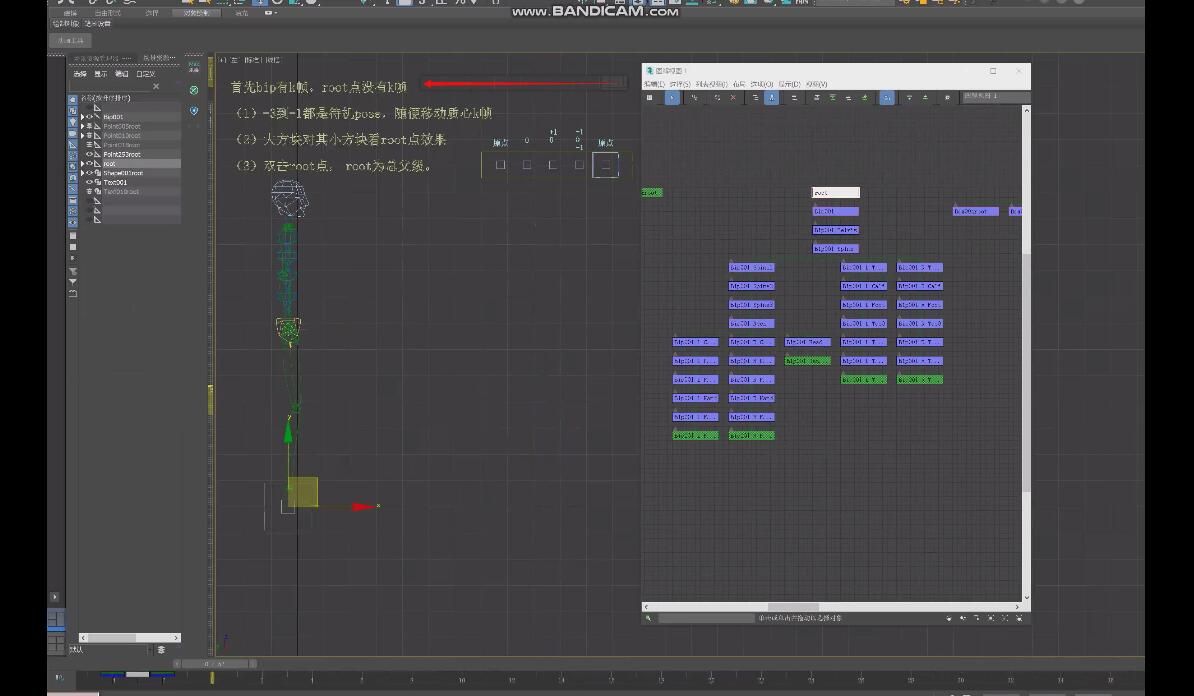The image size is (1194, 696).
Task: Hide Text001 using its eye icon
Action: pos(89,183)
